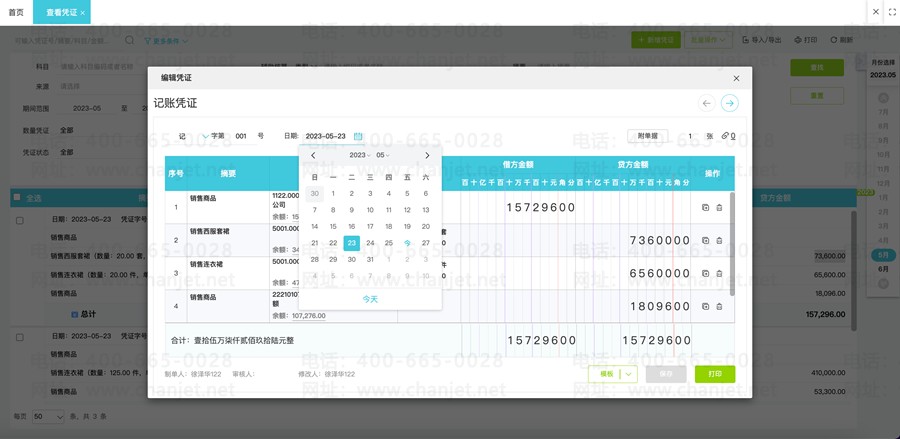Switch to the 首页 tab

(16, 12)
